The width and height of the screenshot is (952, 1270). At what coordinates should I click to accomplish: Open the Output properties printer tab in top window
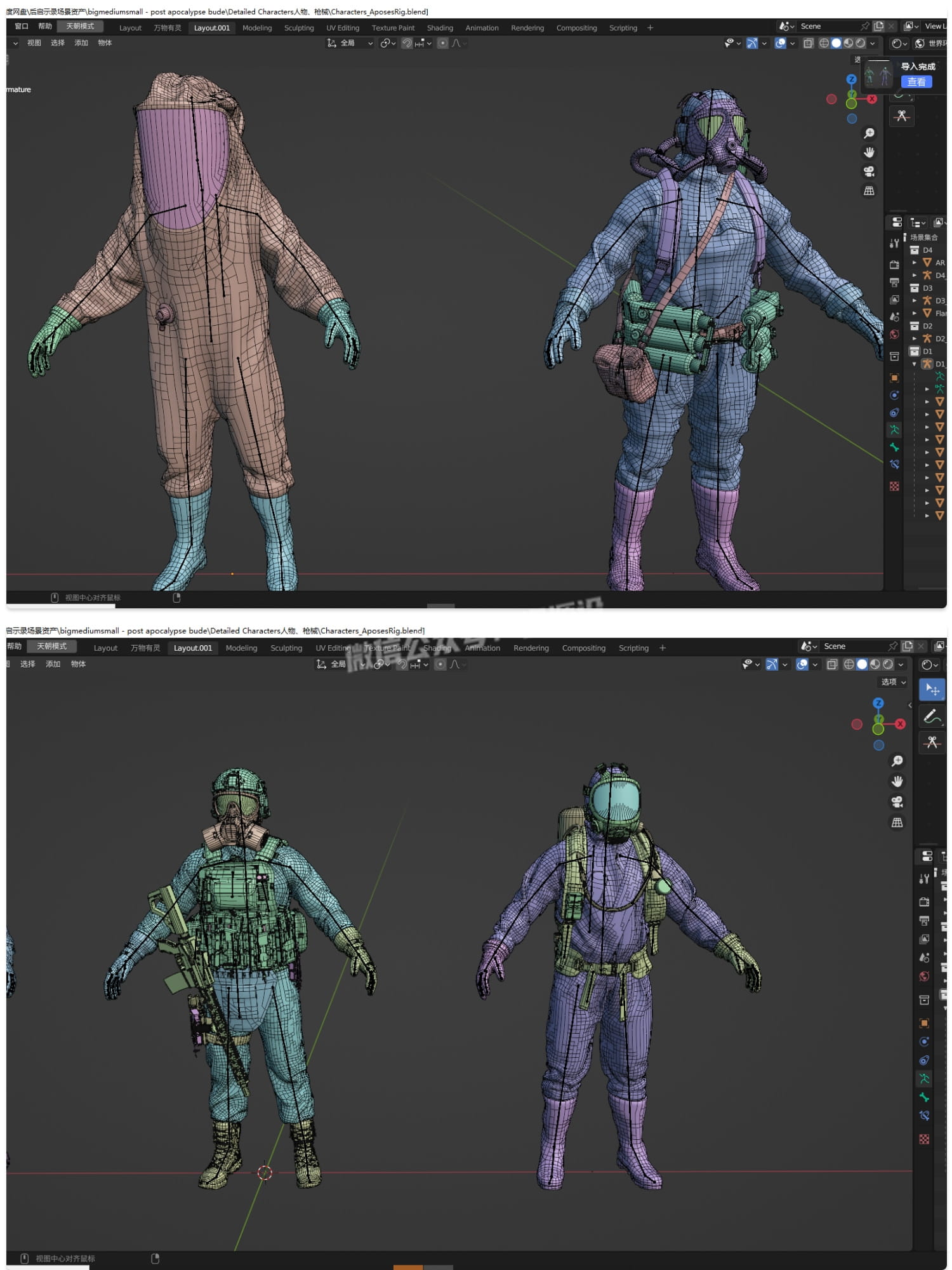pos(894,282)
